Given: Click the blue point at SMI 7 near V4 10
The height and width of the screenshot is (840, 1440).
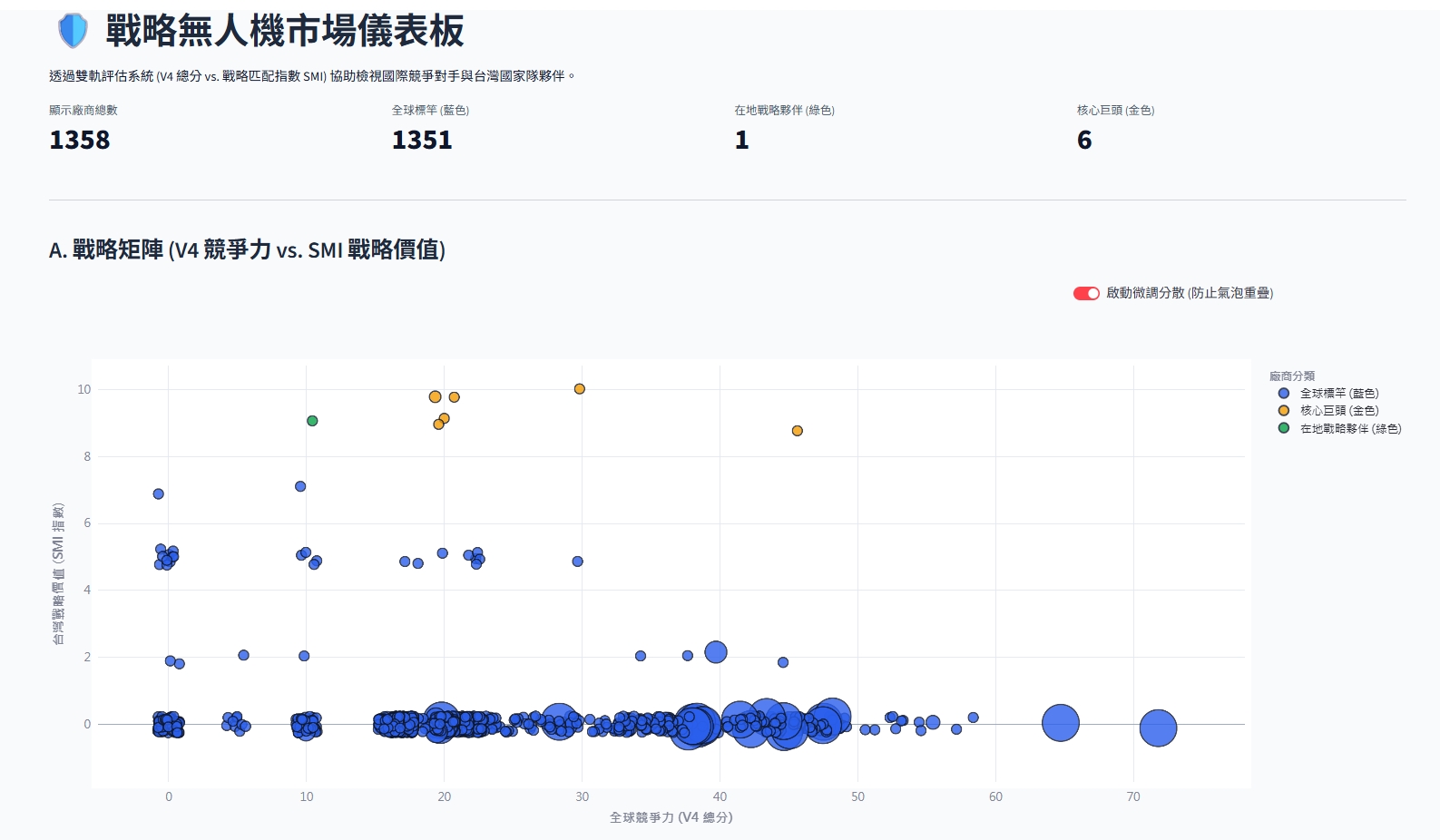Looking at the screenshot, I should [300, 486].
